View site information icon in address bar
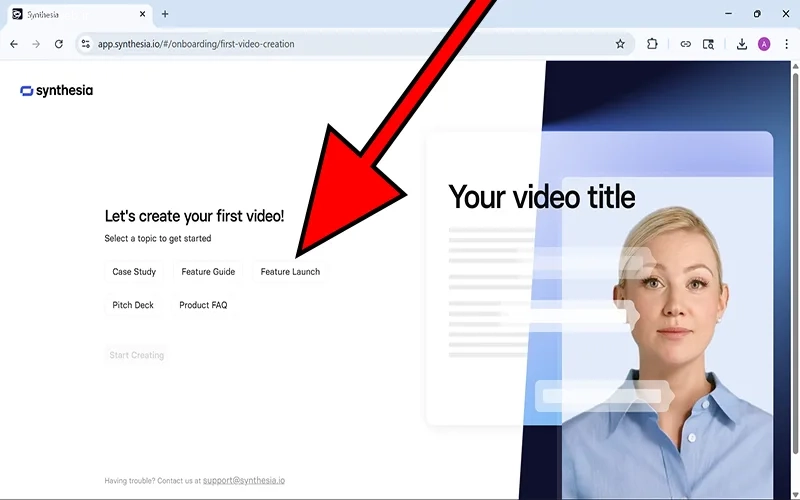The height and width of the screenshot is (500, 800). coord(86,44)
